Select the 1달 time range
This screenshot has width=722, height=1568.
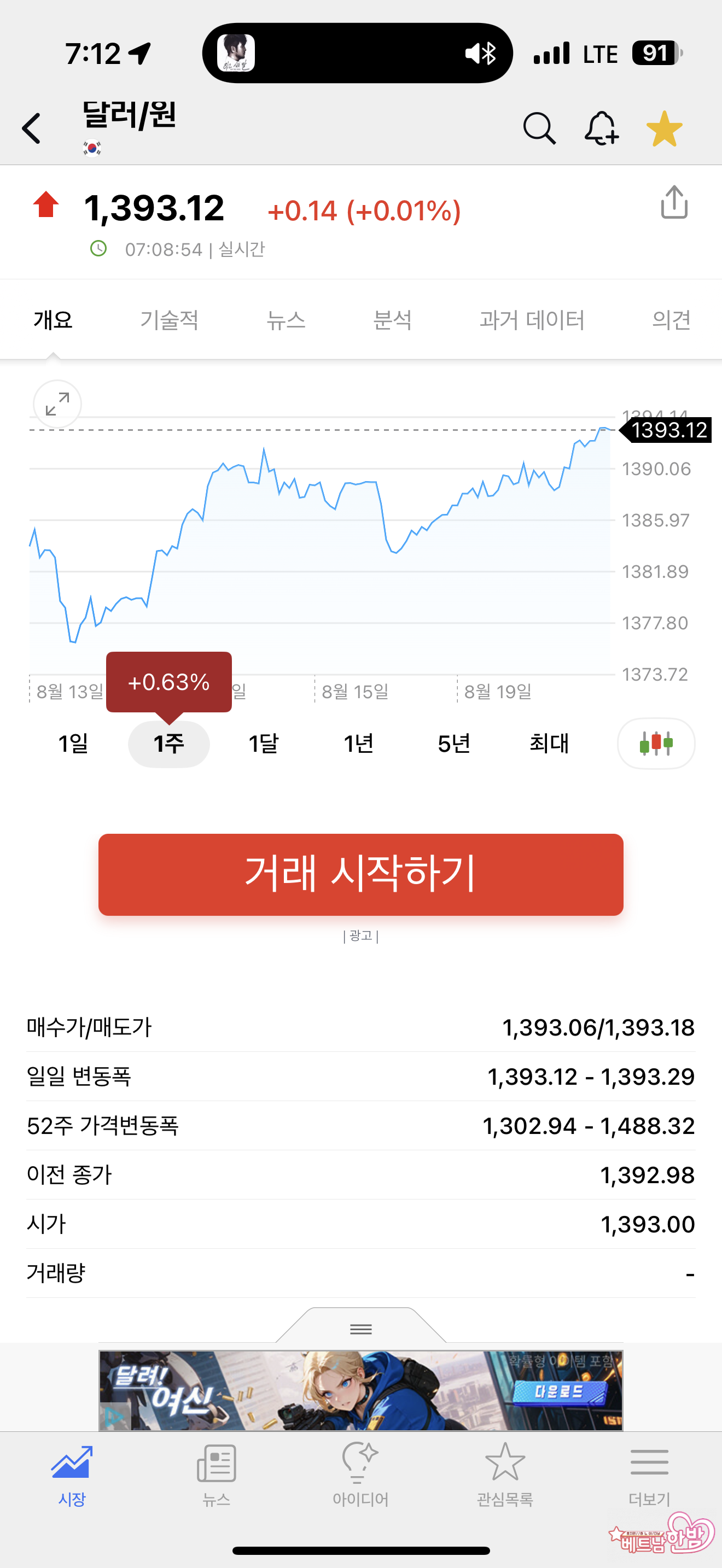(x=264, y=743)
